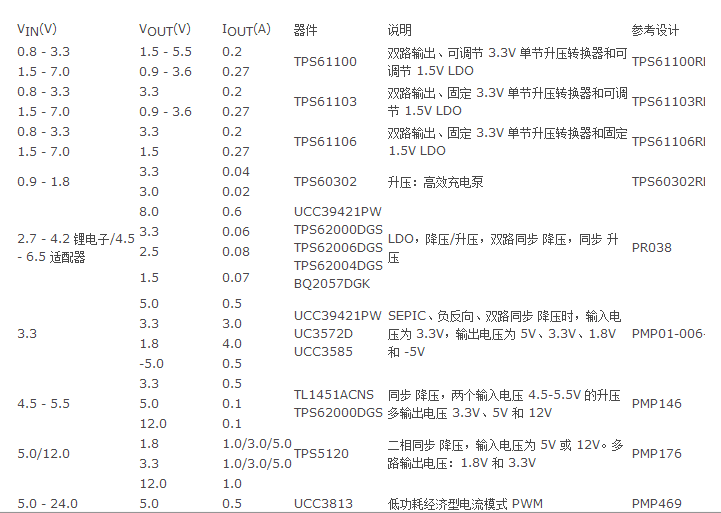The image size is (721, 513).
Task: Click the output current value '0.08'
Action: click(x=236, y=251)
